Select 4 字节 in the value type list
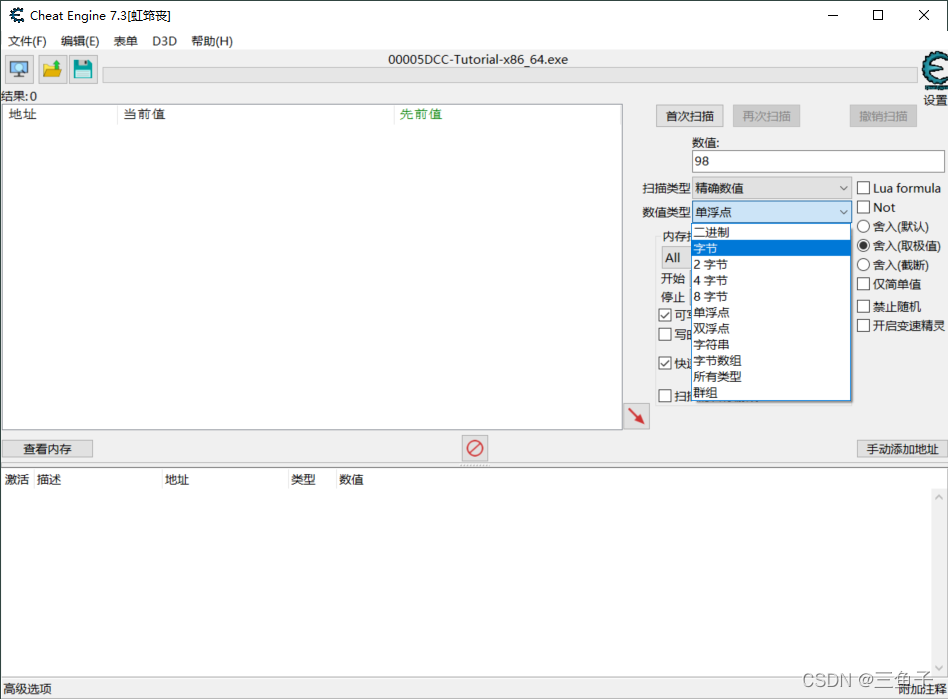The height and width of the screenshot is (699, 948). pyautogui.click(x=771, y=281)
